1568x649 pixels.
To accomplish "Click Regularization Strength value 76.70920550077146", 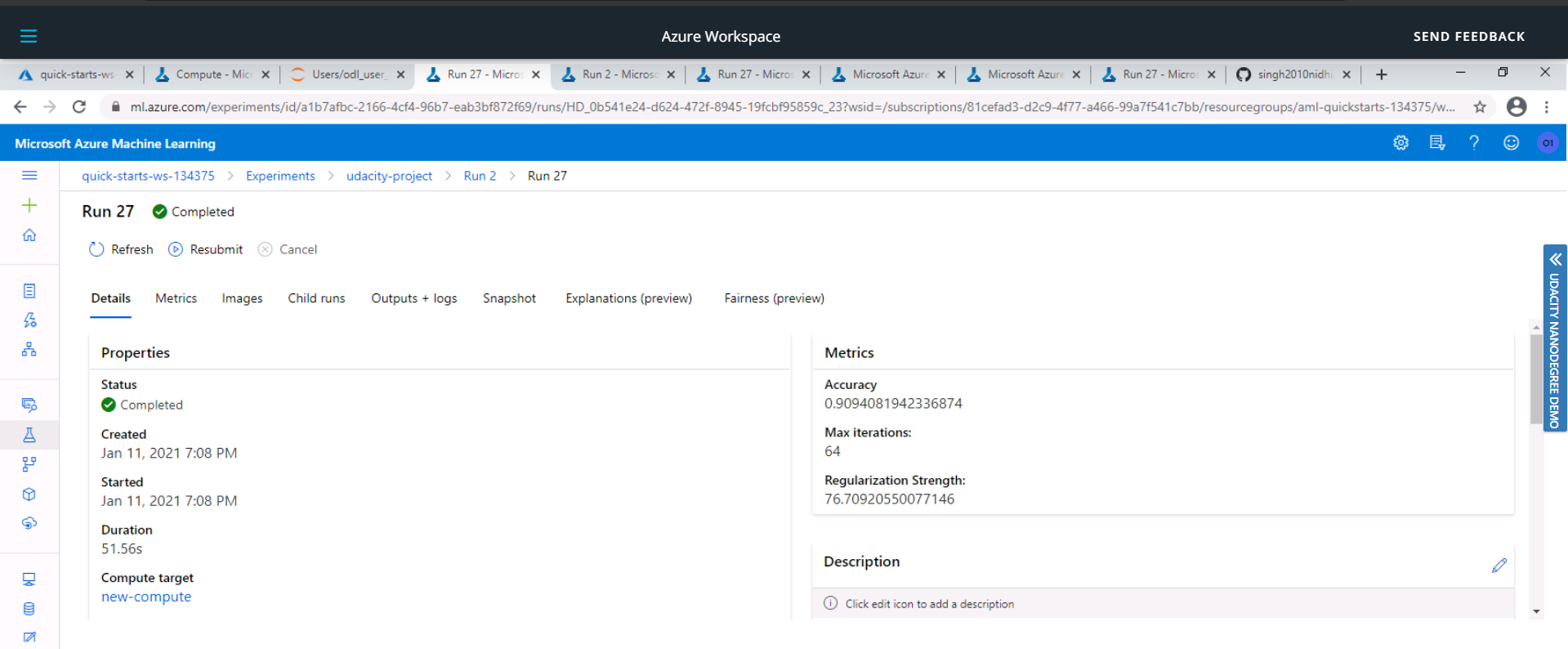I will click(x=889, y=499).
